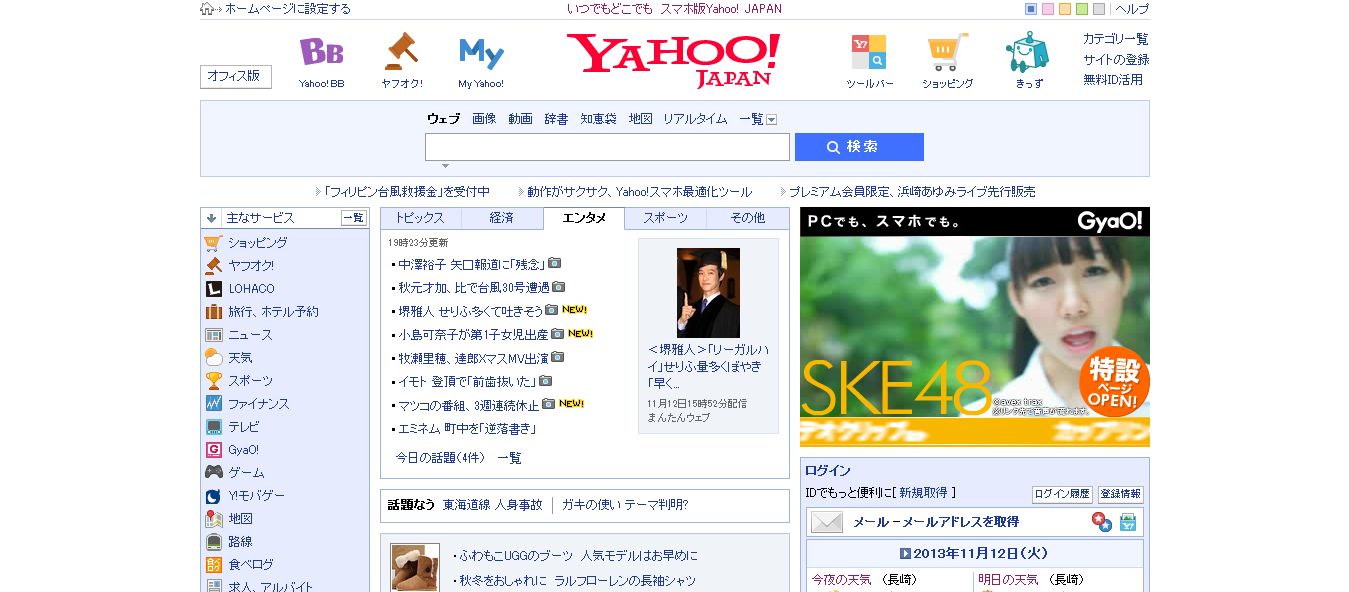The image size is (1349, 592).
Task: Open the 新規取得 link in the login box
Action: (x=923, y=493)
